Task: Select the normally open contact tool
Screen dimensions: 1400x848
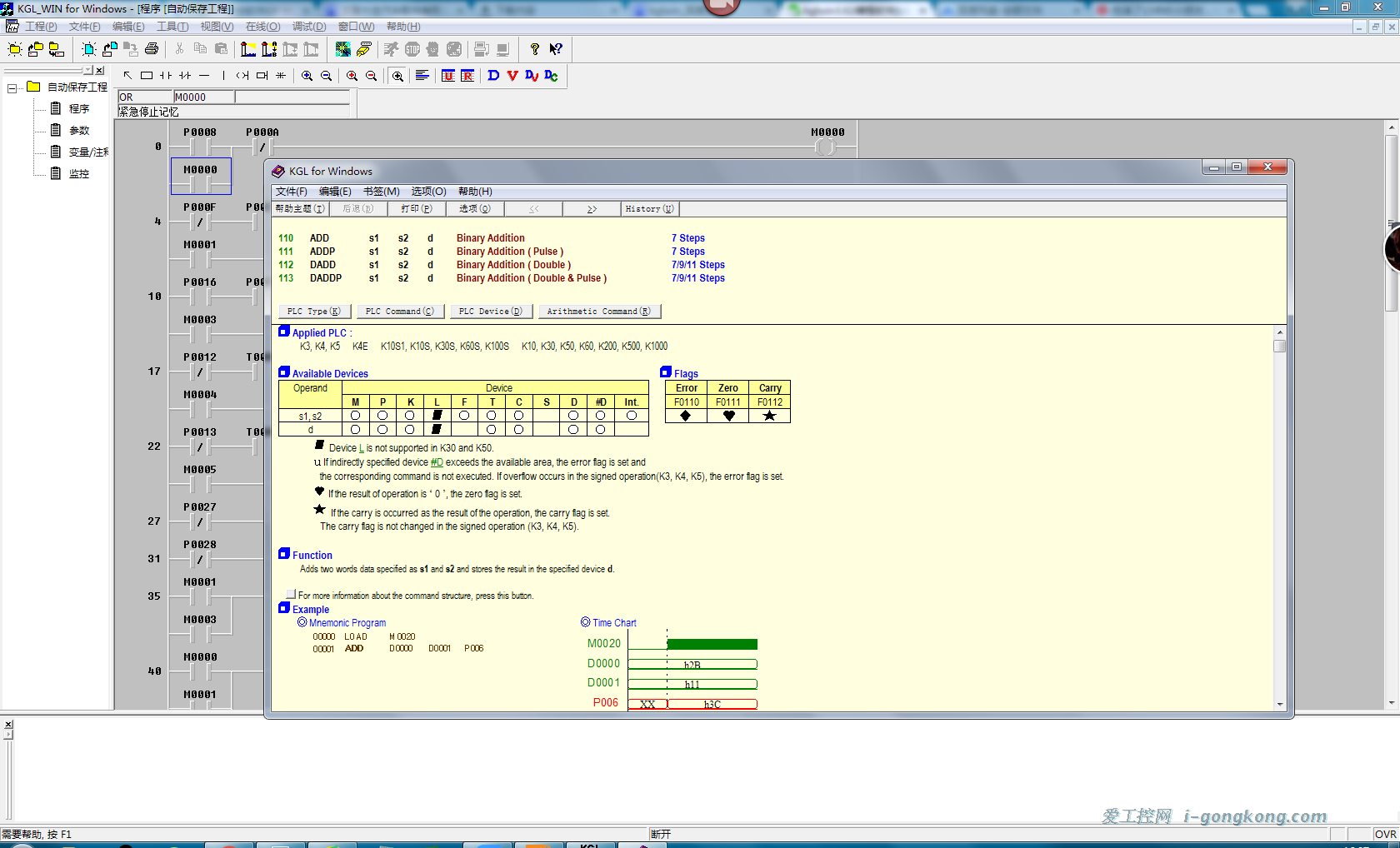Action: click(166, 76)
